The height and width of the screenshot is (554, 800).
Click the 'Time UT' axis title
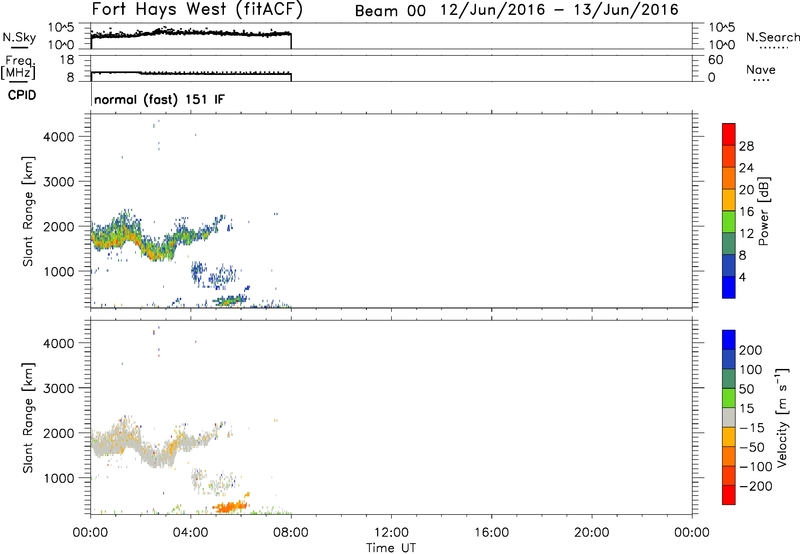(391, 548)
